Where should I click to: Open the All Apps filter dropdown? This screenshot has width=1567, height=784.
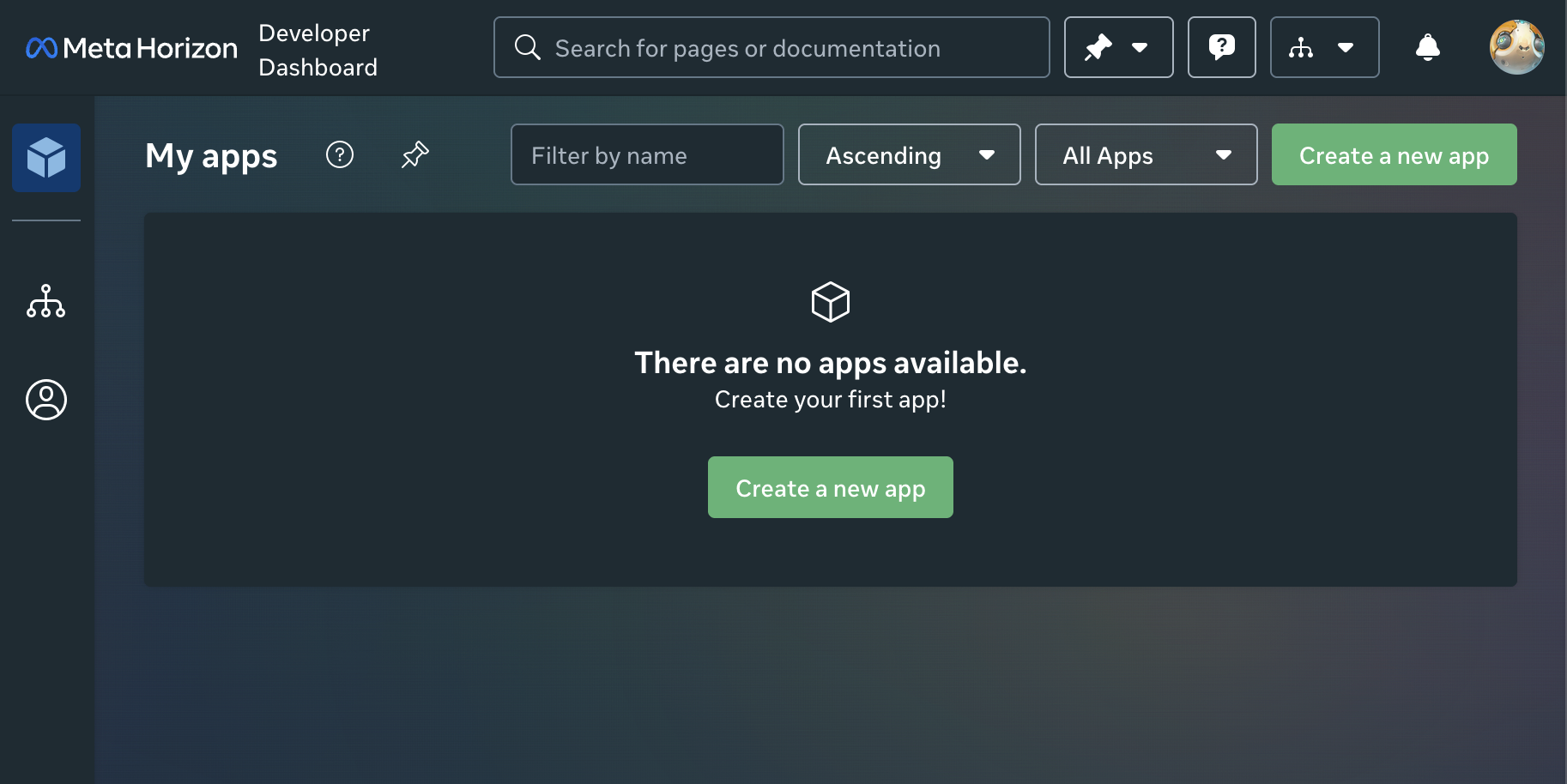1146,154
